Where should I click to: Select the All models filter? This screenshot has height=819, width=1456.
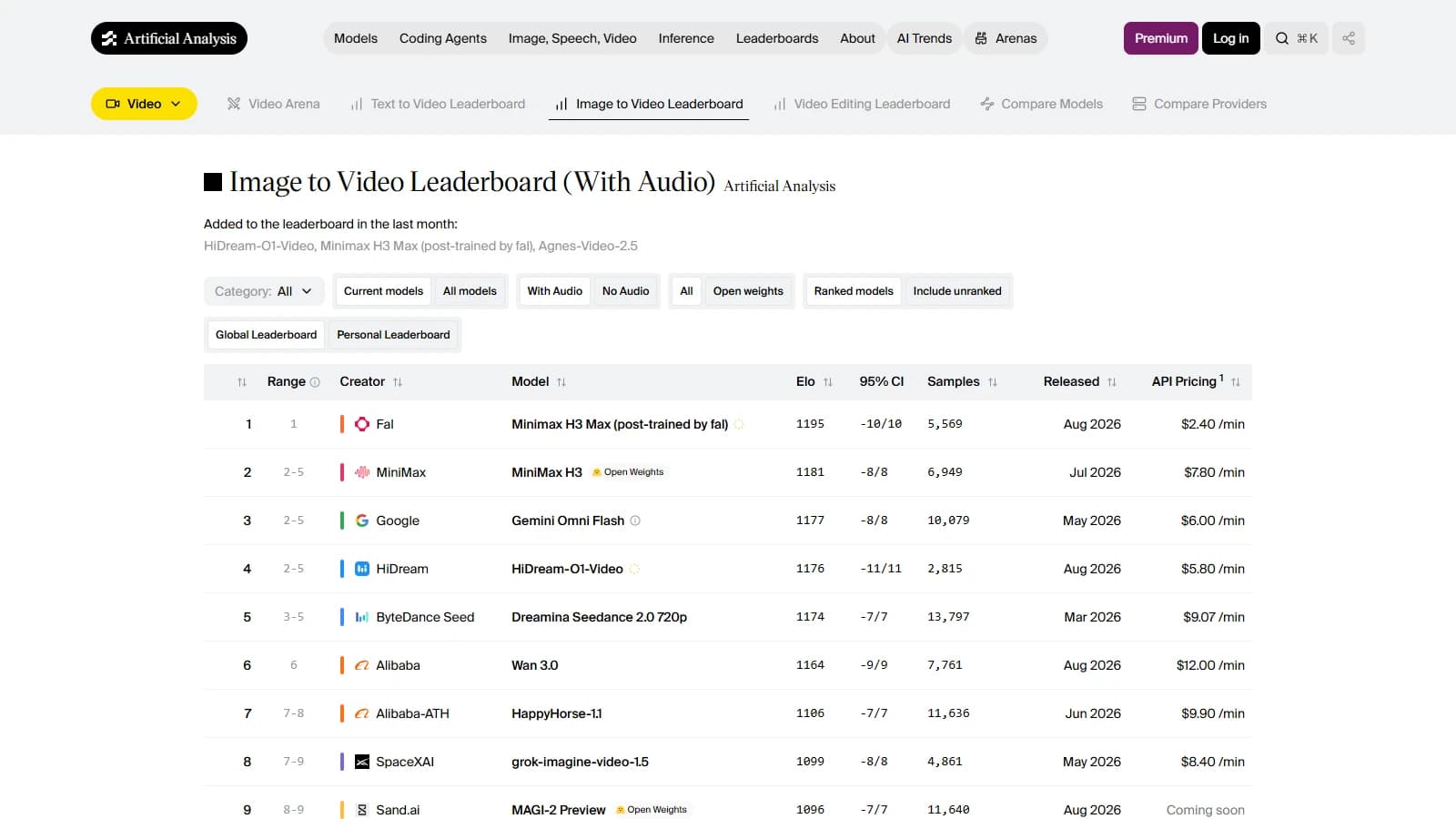pyautogui.click(x=470, y=291)
